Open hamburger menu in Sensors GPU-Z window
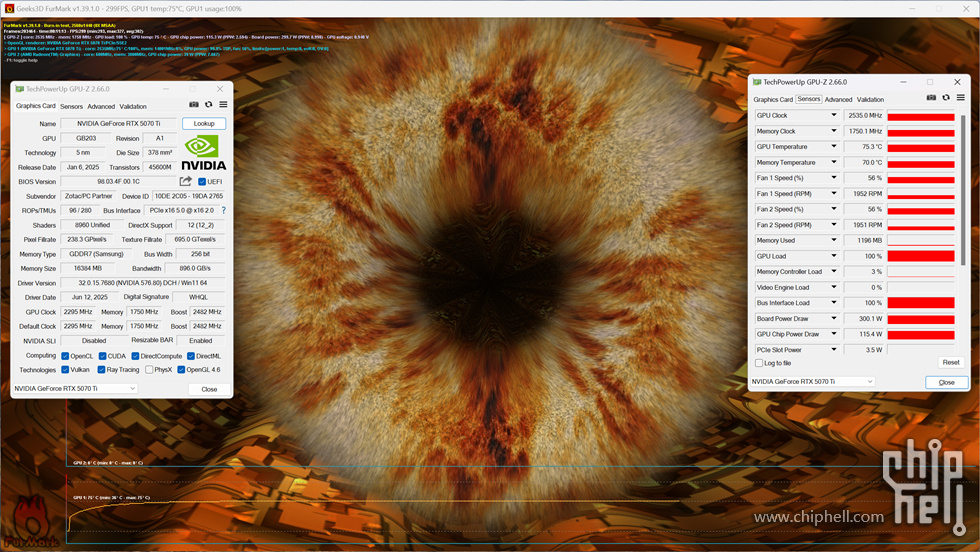The height and width of the screenshot is (552, 980). coord(961,98)
